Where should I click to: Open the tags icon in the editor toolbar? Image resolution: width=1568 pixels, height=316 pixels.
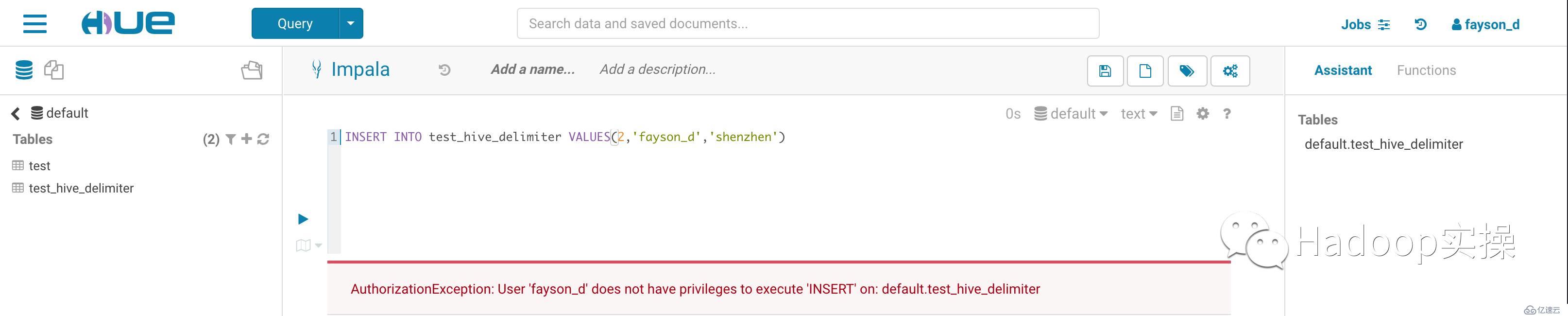coord(1186,70)
